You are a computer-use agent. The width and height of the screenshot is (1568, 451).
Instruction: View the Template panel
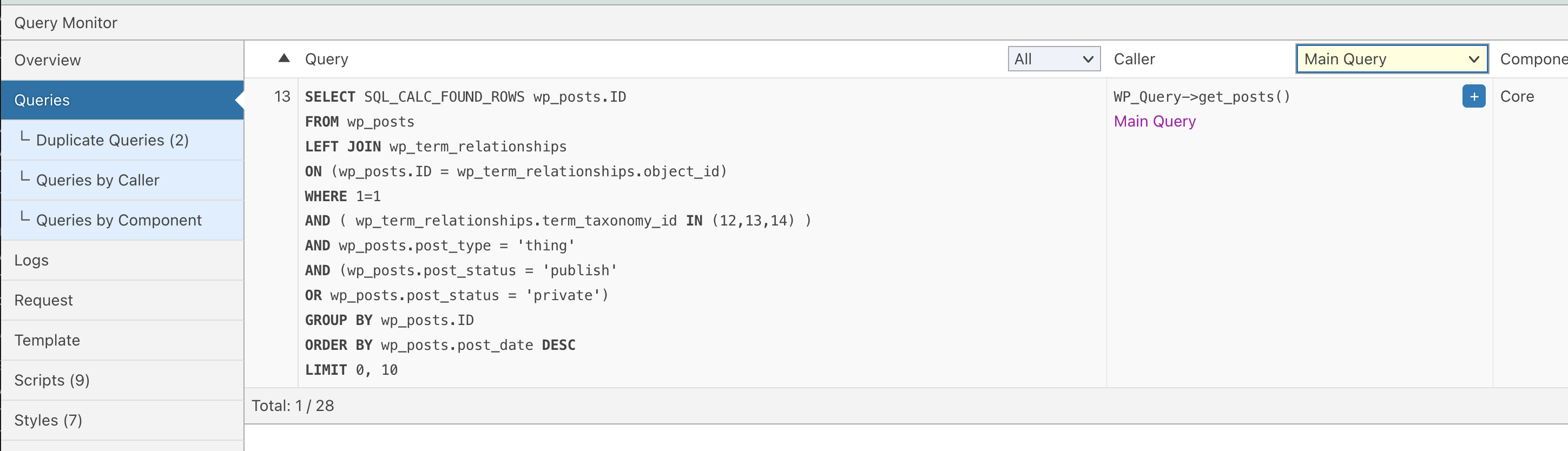tap(122, 340)
